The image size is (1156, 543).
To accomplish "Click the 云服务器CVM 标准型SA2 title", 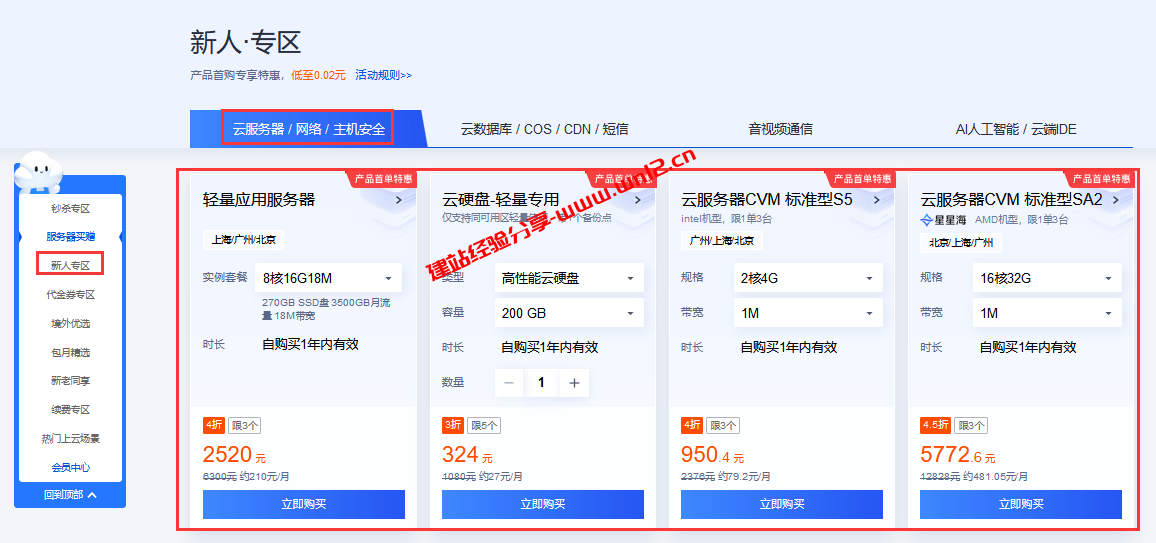I will click(1012, 200).
